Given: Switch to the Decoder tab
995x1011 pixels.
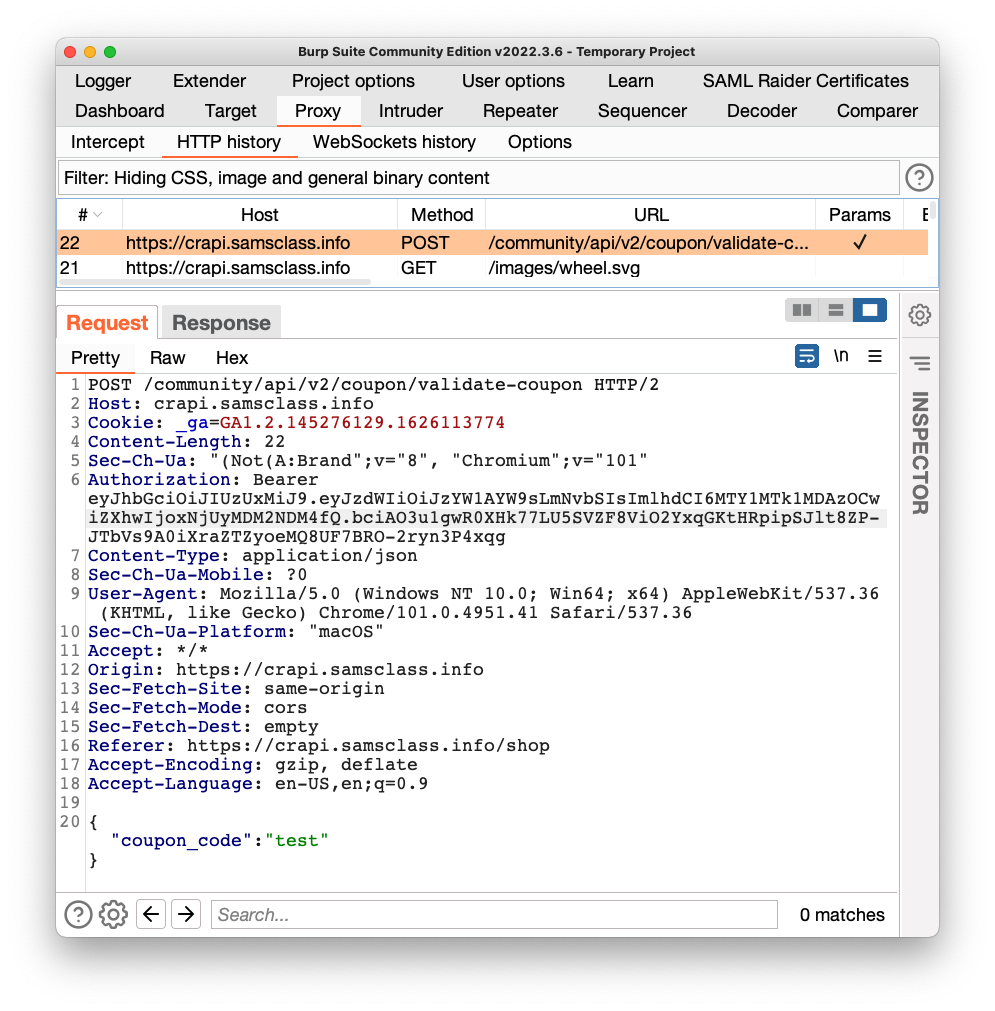Looking at the screenshot, I should coord(762,111).
